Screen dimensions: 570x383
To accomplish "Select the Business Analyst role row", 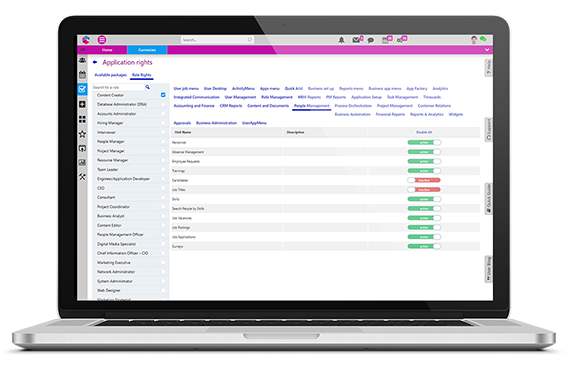I will coord(130,216).
